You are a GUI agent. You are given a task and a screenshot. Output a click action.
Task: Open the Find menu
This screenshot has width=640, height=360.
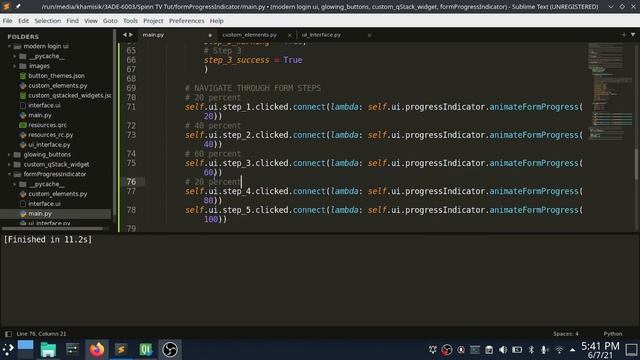72,21
